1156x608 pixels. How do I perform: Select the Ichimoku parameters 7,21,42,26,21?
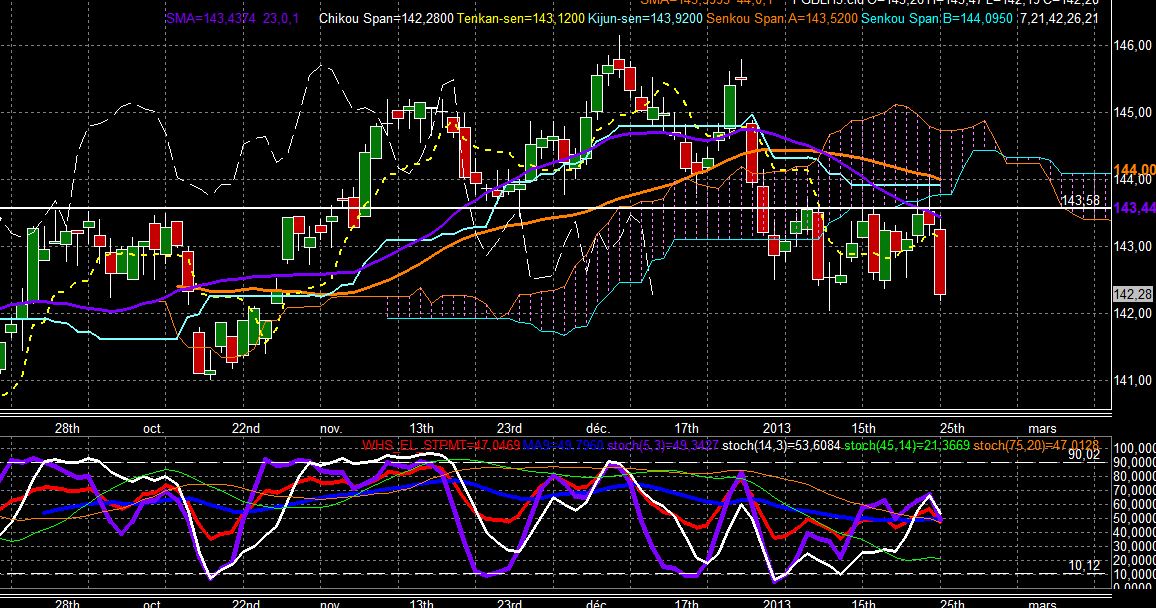[1059, 18]
